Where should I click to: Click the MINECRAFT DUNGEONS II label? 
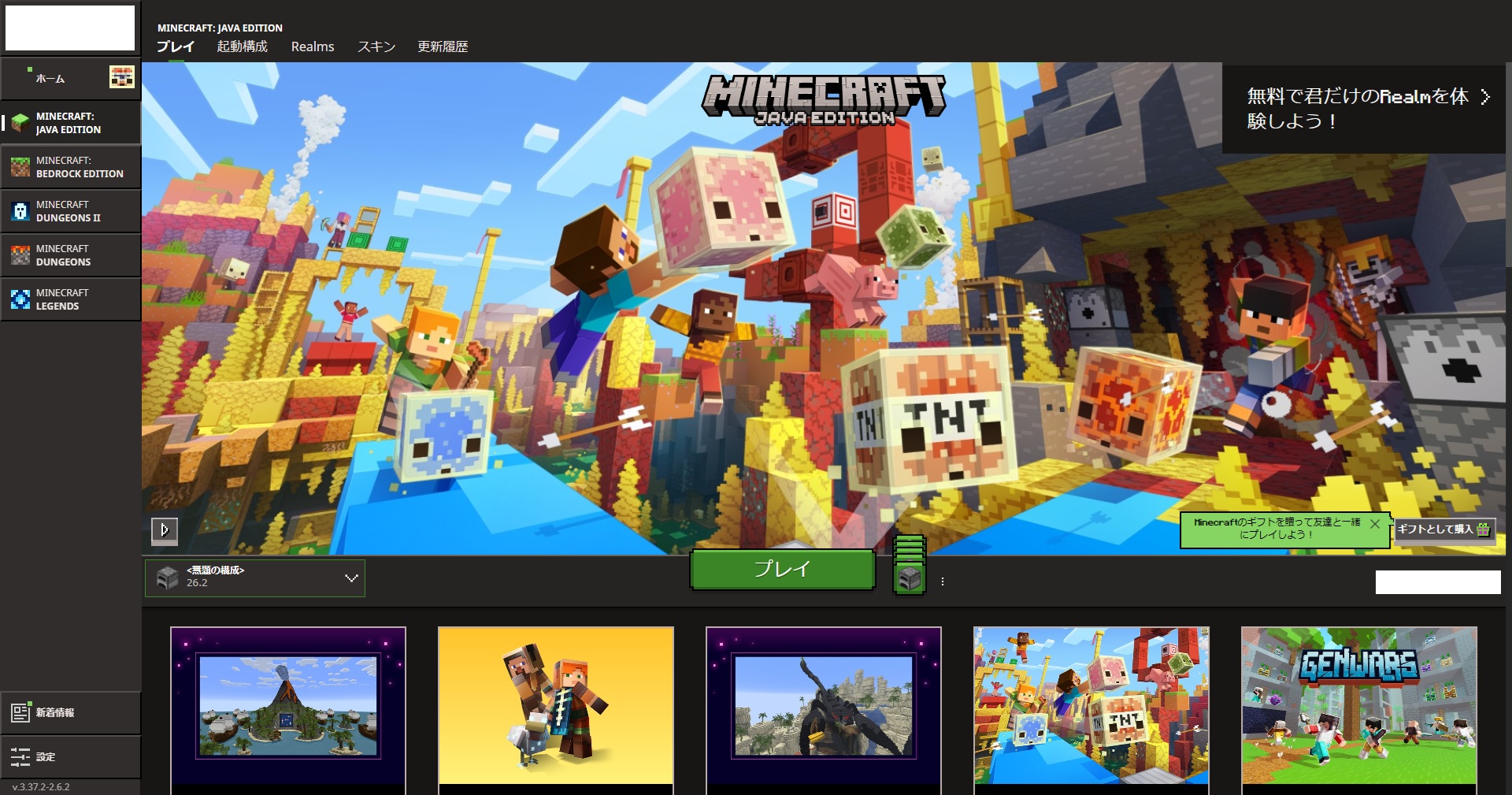69,211
